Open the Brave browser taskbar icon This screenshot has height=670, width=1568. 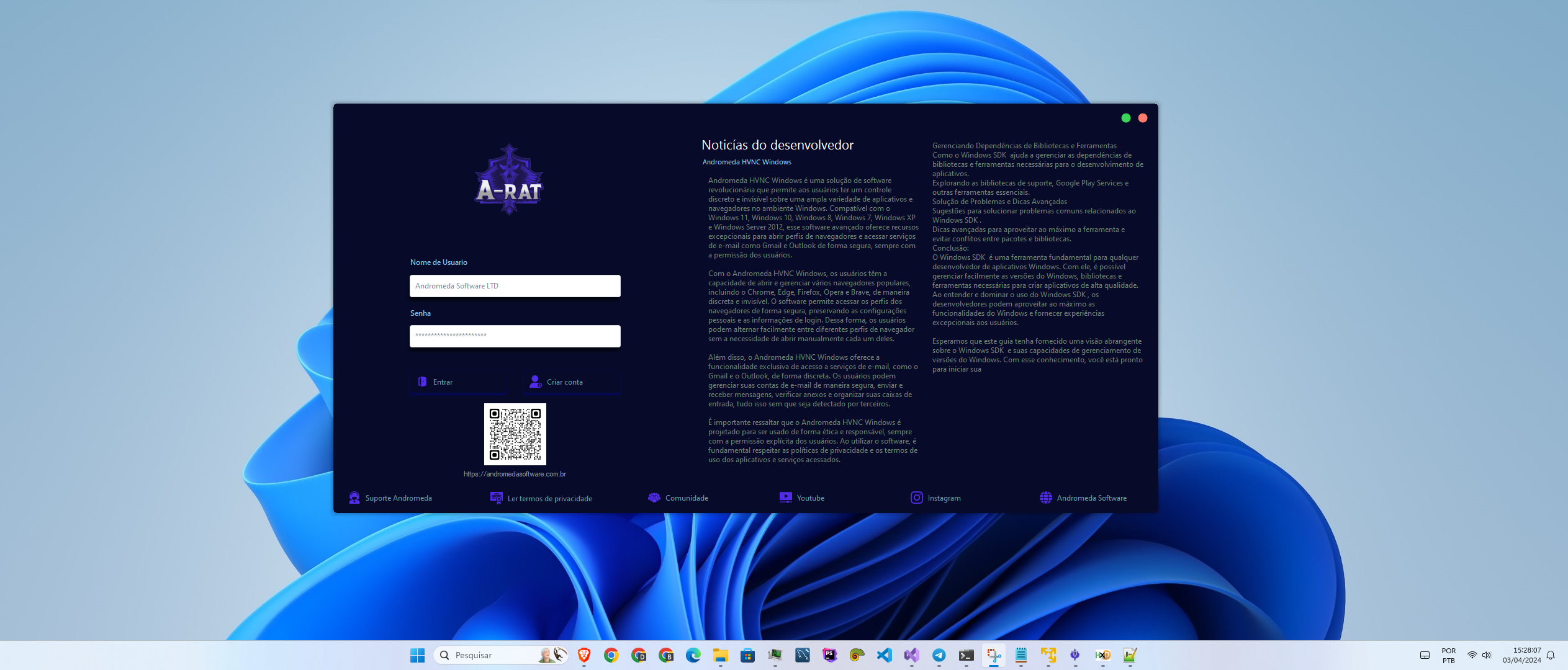coord(583,655)
